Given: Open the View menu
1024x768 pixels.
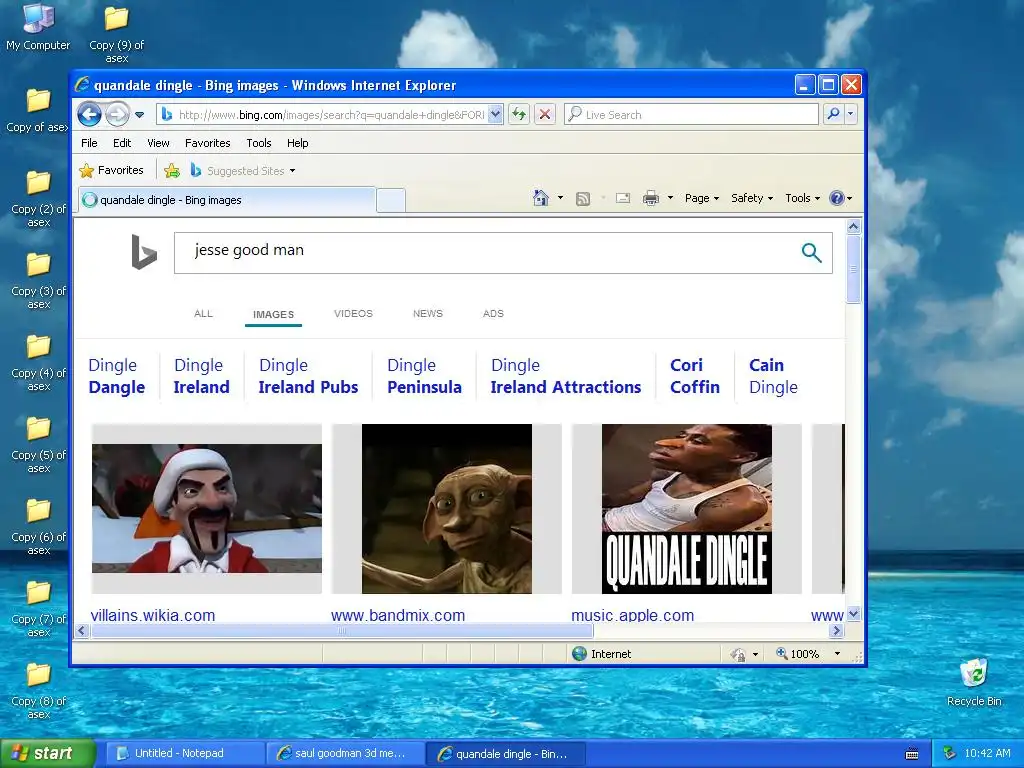Looking at the screenshot, I should pos(158,143).
